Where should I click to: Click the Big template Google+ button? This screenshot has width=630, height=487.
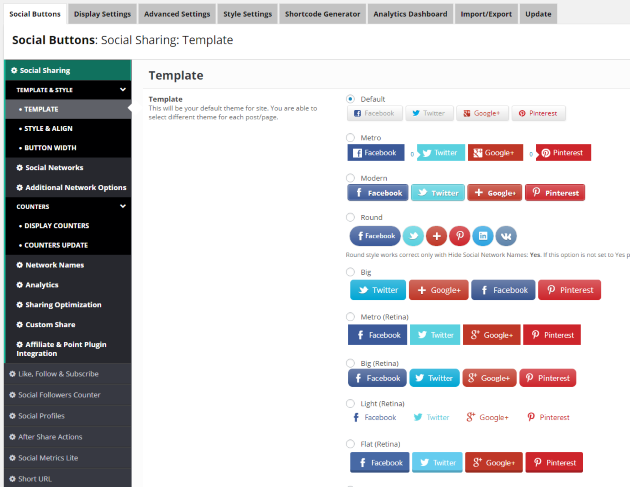[439, 290]
